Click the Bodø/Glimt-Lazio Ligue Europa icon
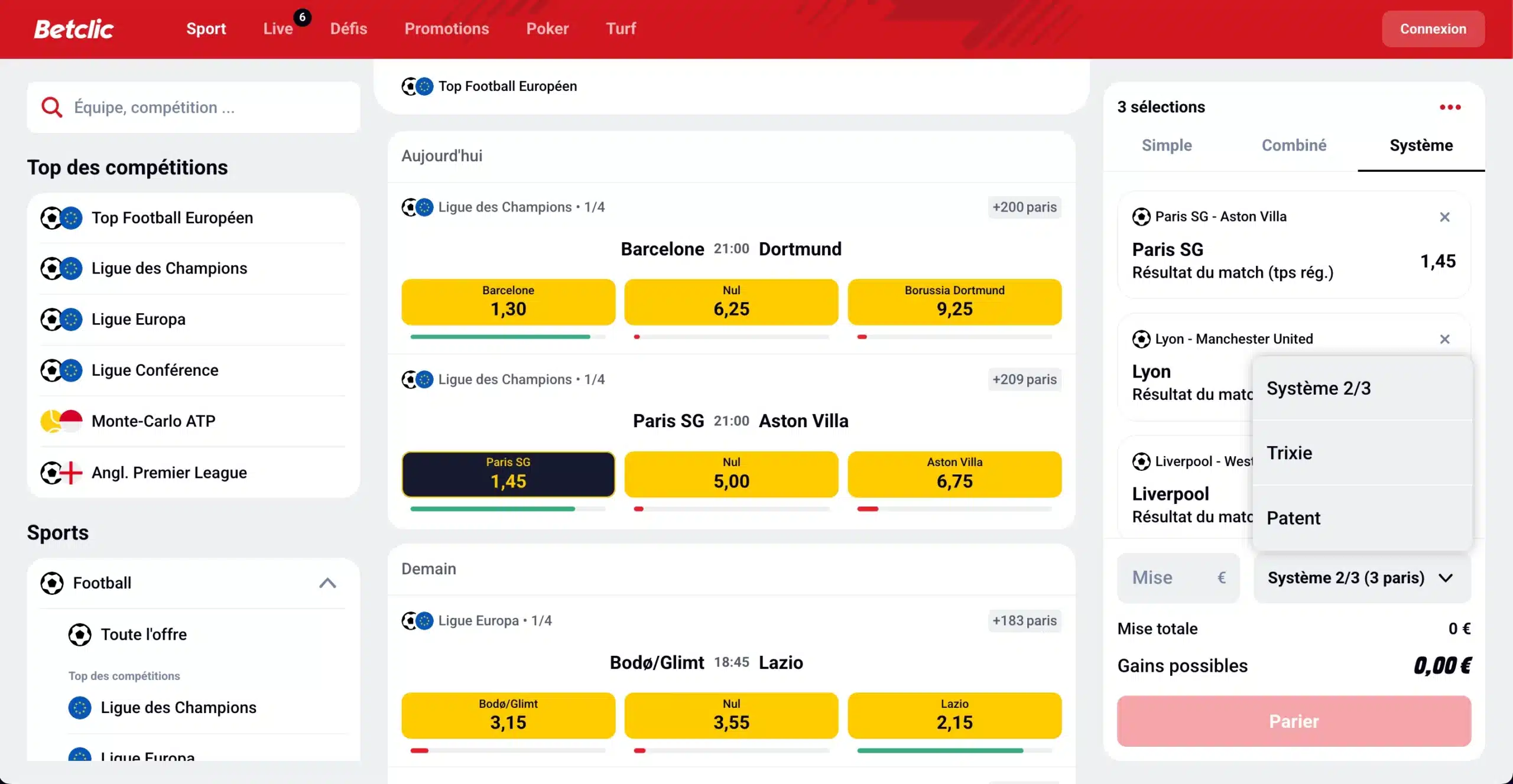Screen dimensions: 1513x784 point(417,621)
